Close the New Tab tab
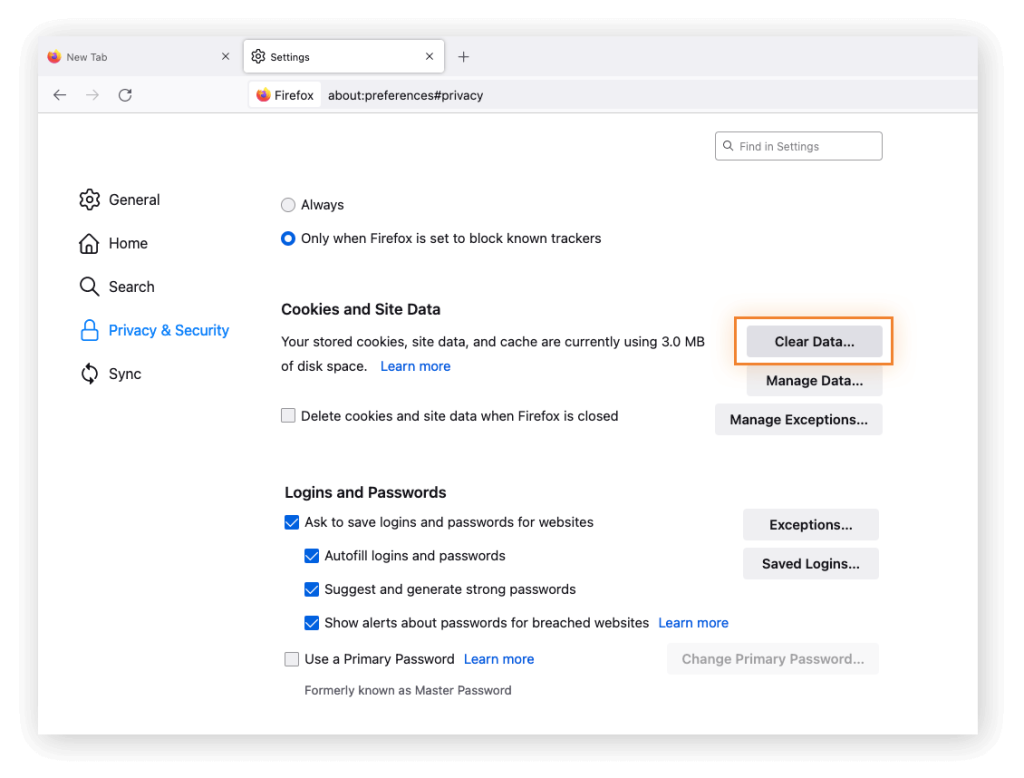This screenshot has height=778, width=1024. click(x=225, y=57)
